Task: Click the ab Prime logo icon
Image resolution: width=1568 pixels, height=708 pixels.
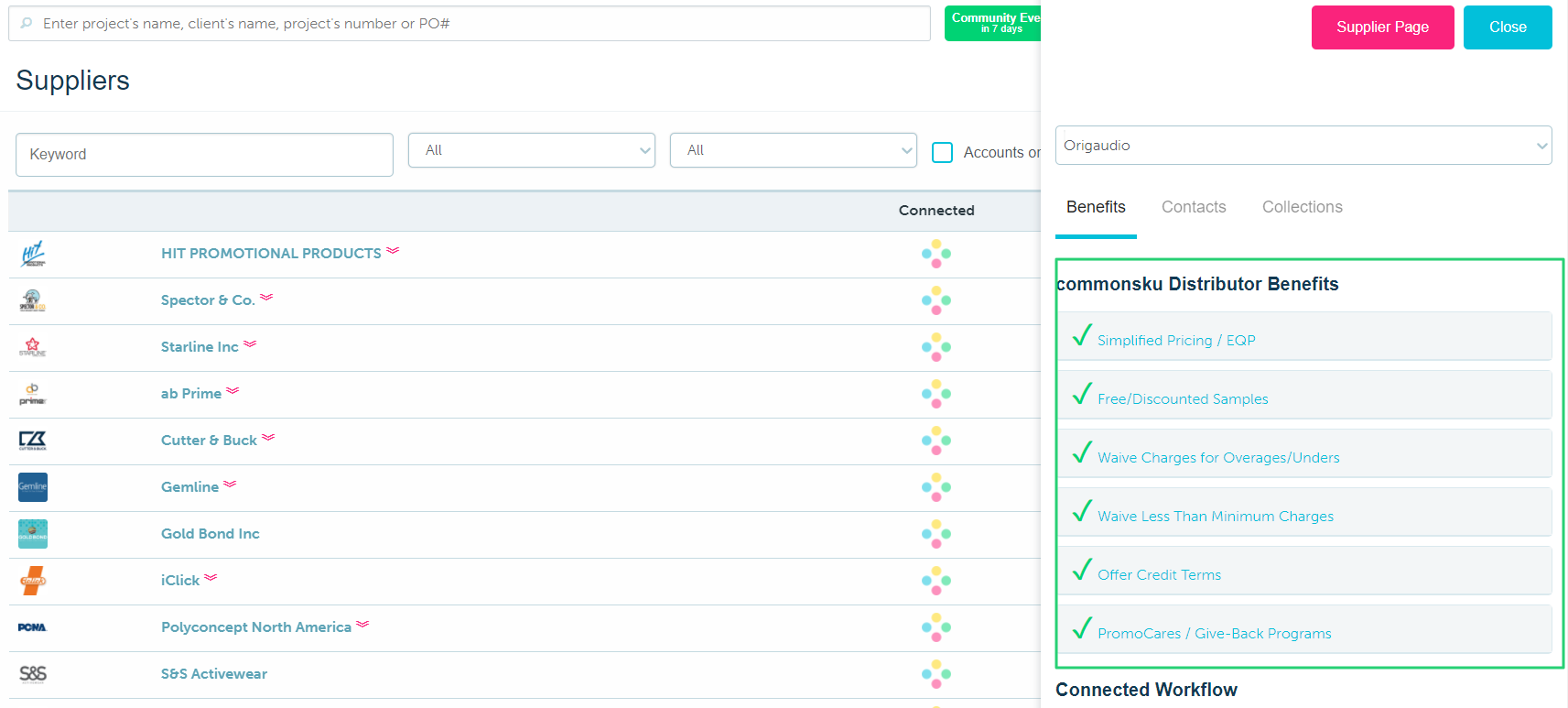Action: 33,394
